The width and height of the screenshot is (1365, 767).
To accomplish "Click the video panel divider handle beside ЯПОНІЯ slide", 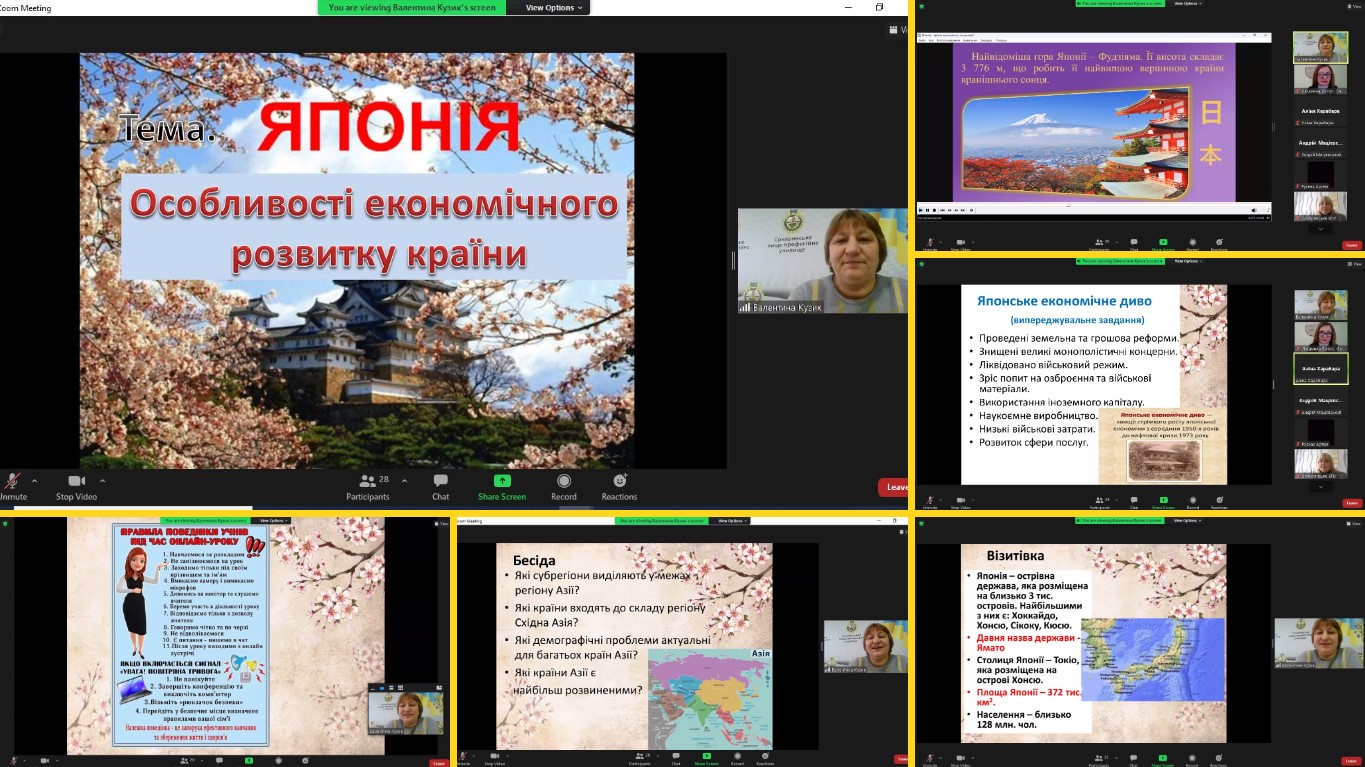I will pos(733,260).
